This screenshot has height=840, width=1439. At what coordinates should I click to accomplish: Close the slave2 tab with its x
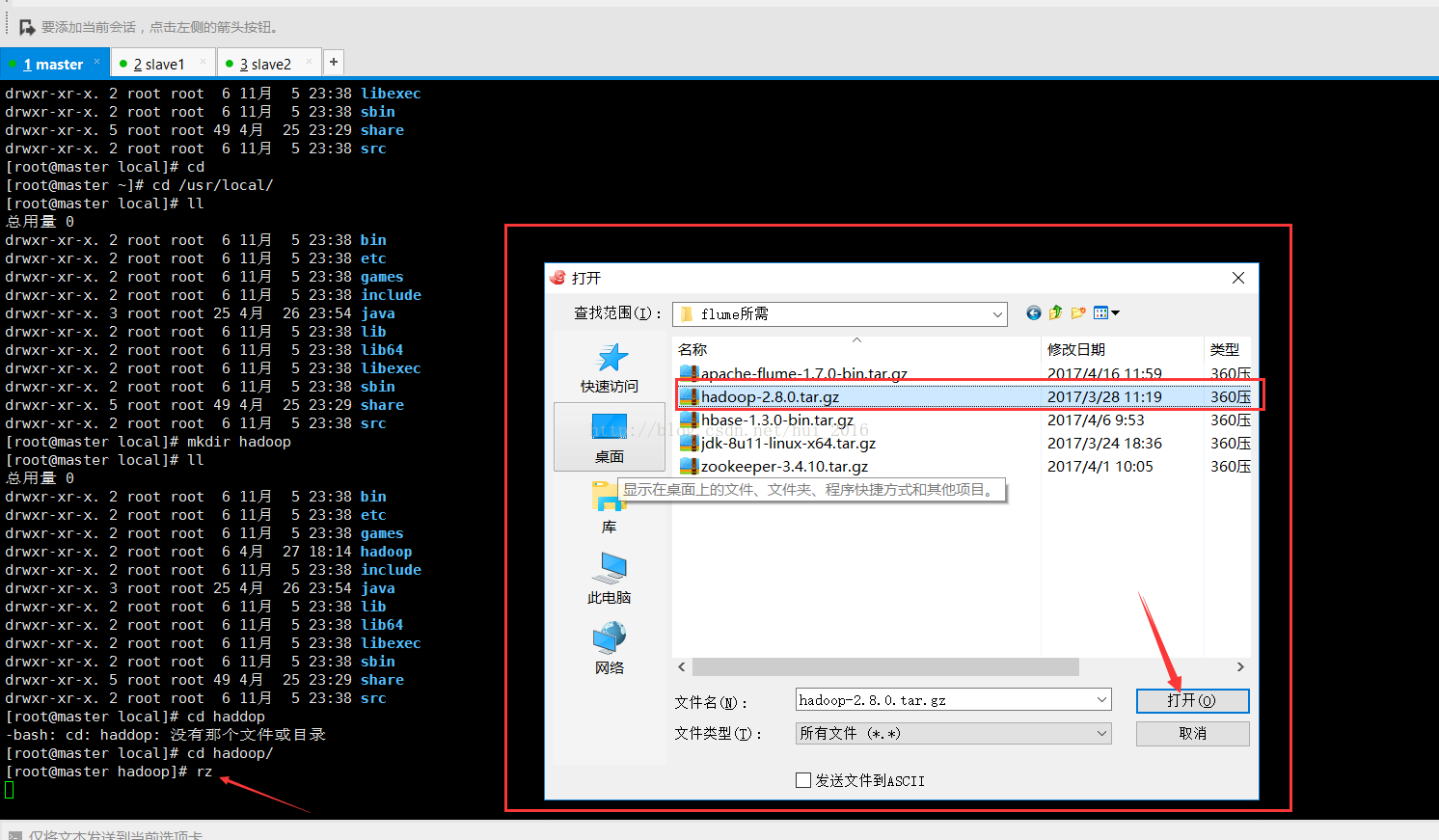309,62
